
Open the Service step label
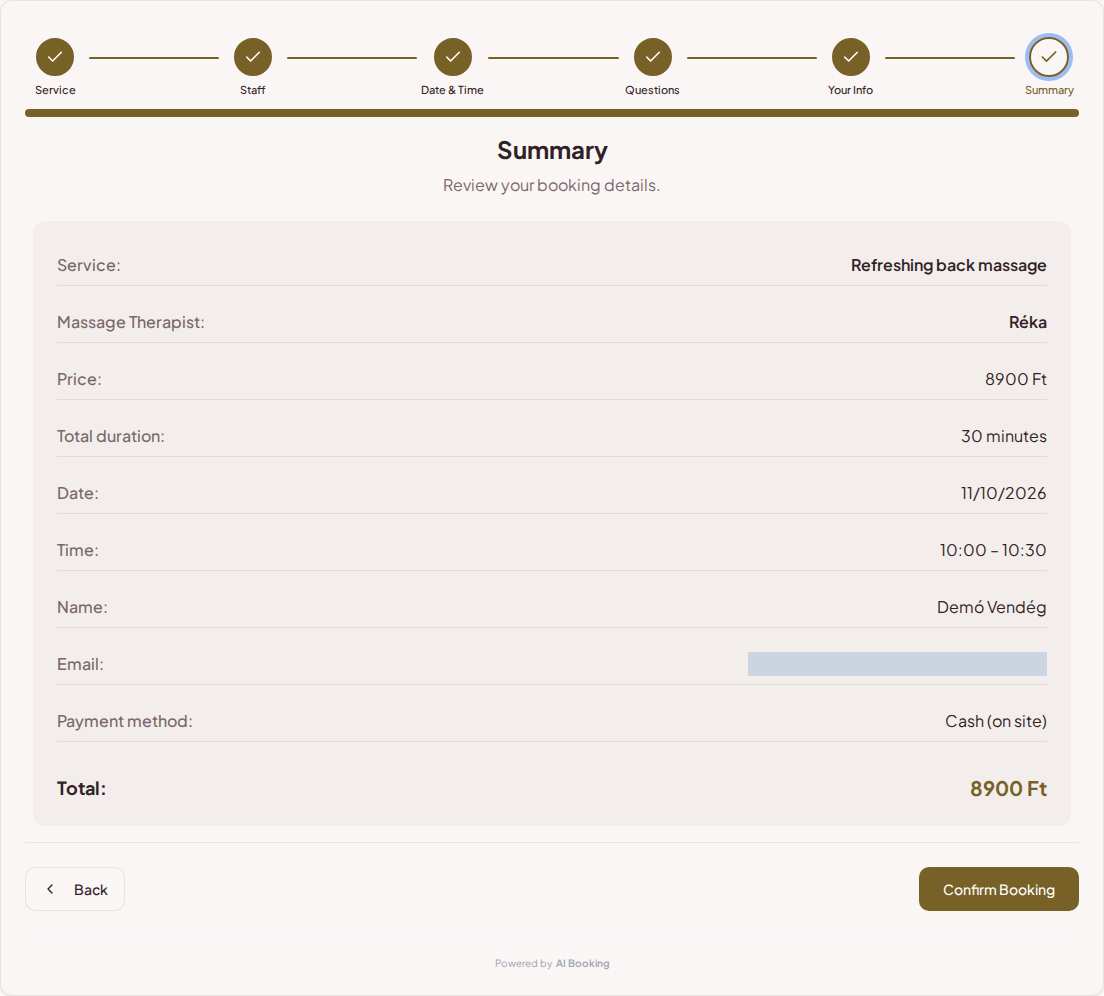coord(55,90)
